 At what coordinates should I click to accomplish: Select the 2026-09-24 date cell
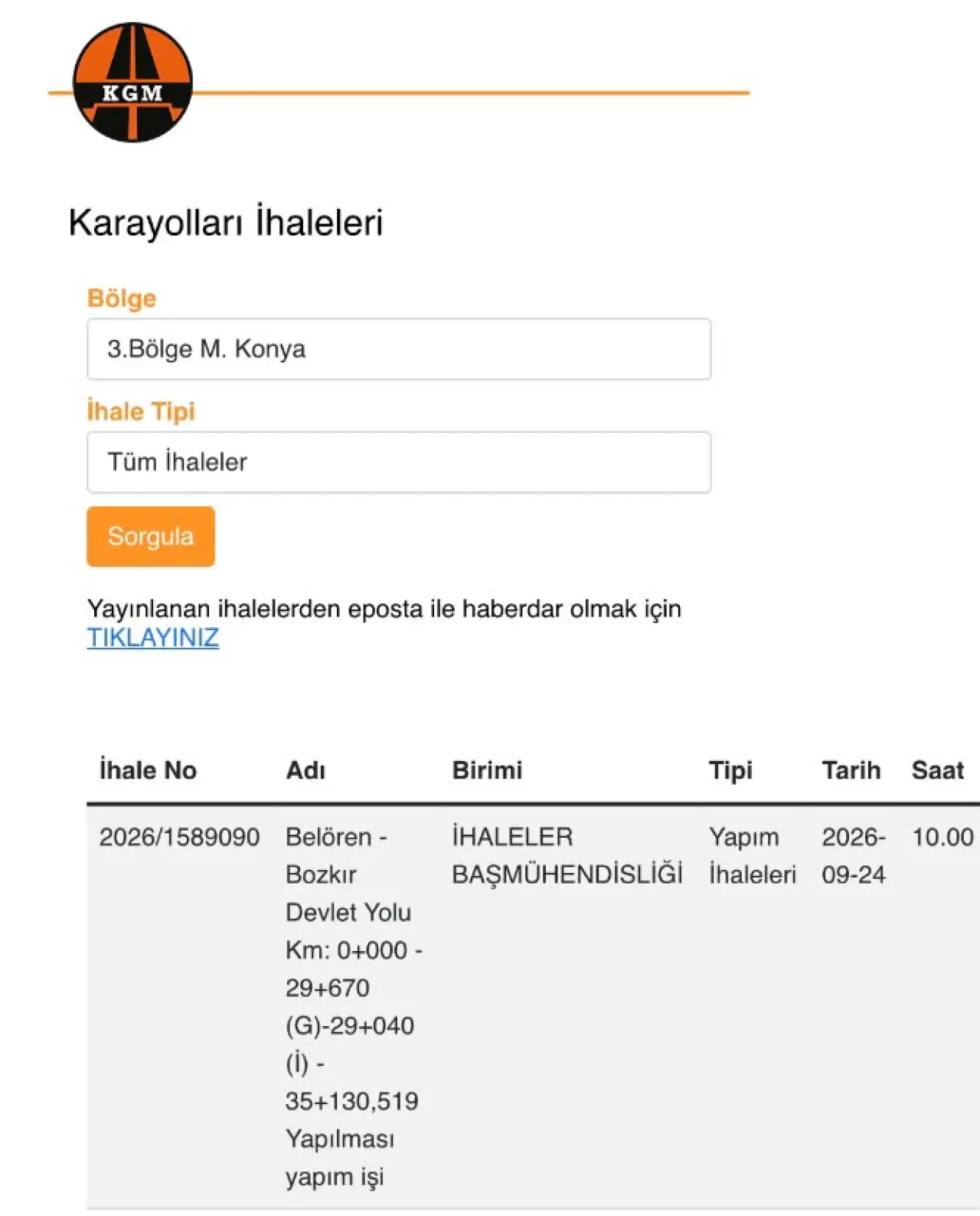pyautogui.click(x=854, y=855)
